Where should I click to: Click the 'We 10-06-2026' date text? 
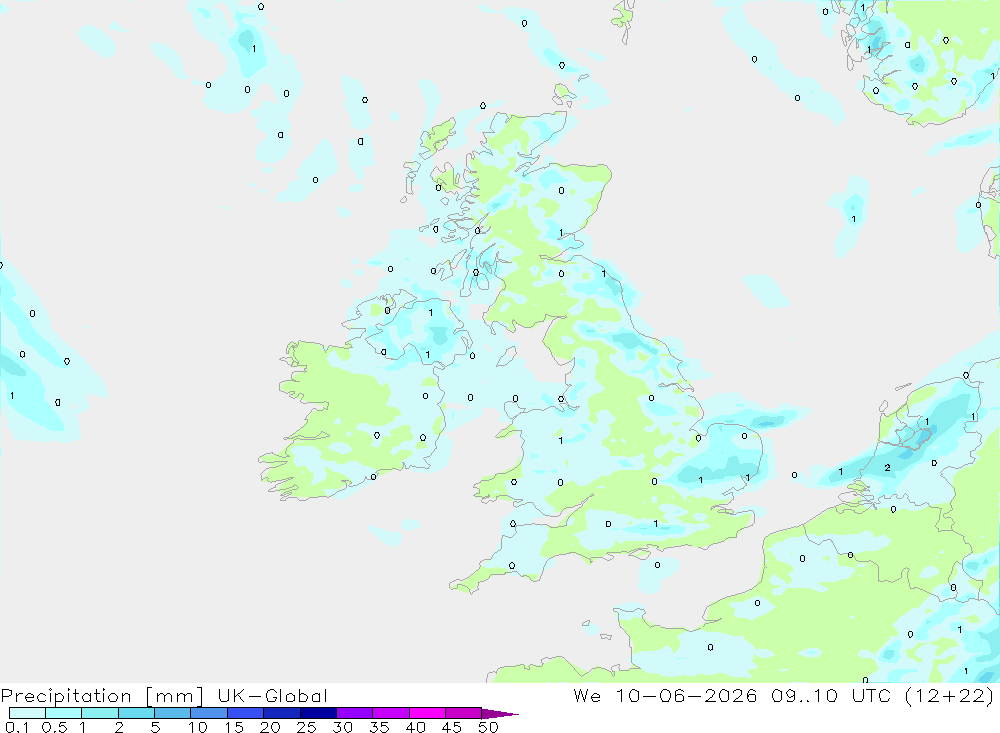[665, 695]
